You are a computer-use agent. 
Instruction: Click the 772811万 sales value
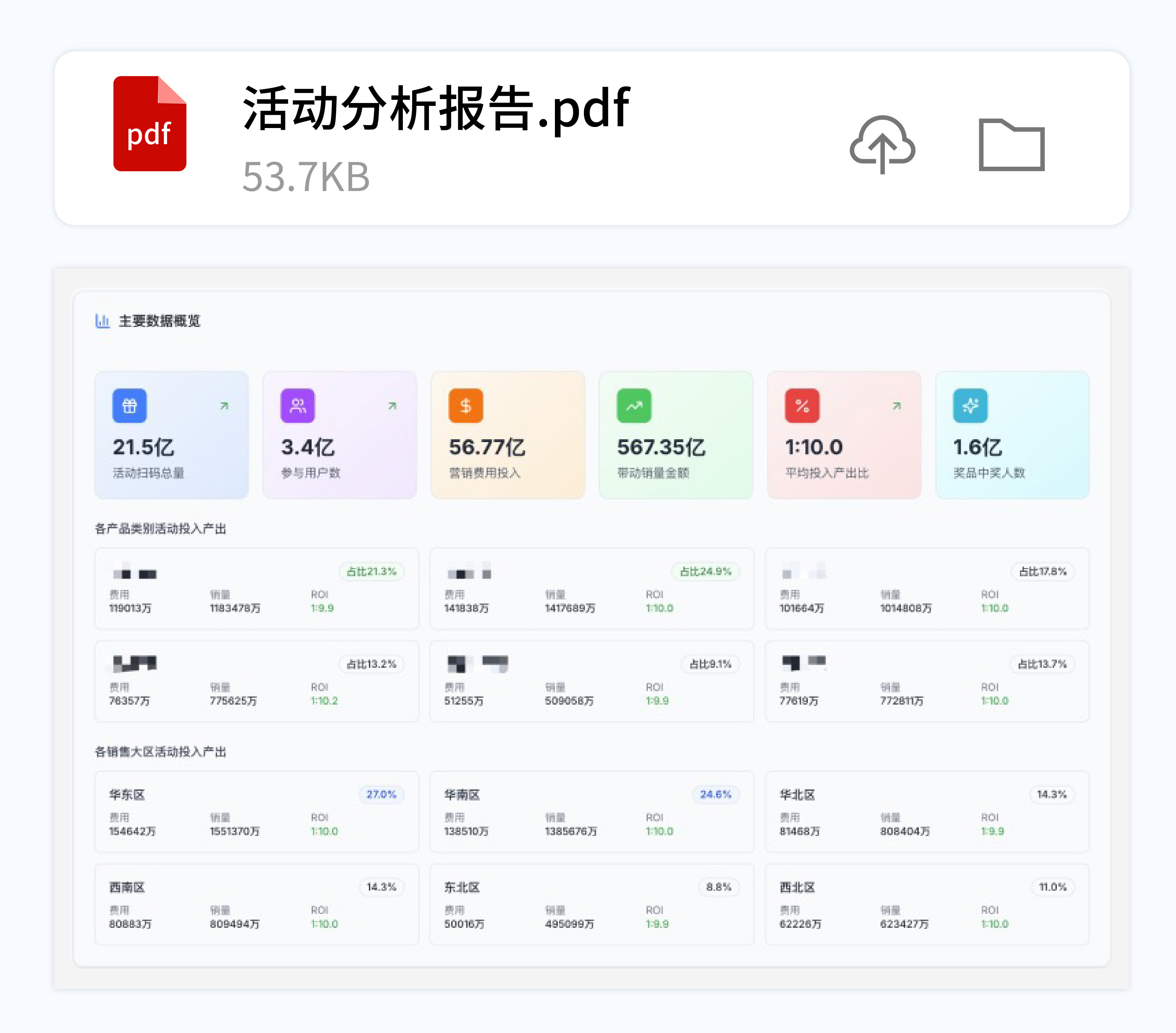pyautogui.click(x=902, y=701)
